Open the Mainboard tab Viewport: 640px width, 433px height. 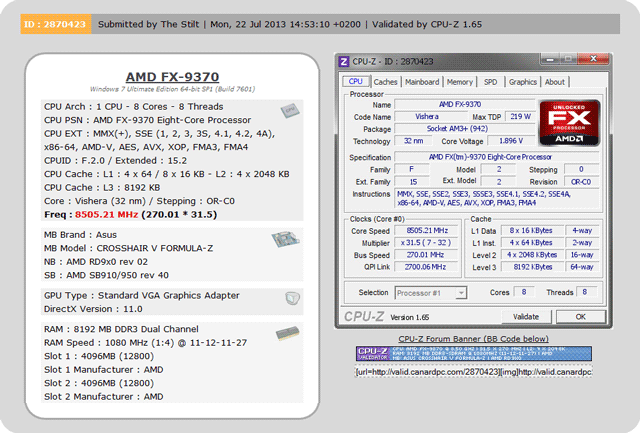[422, 82]
